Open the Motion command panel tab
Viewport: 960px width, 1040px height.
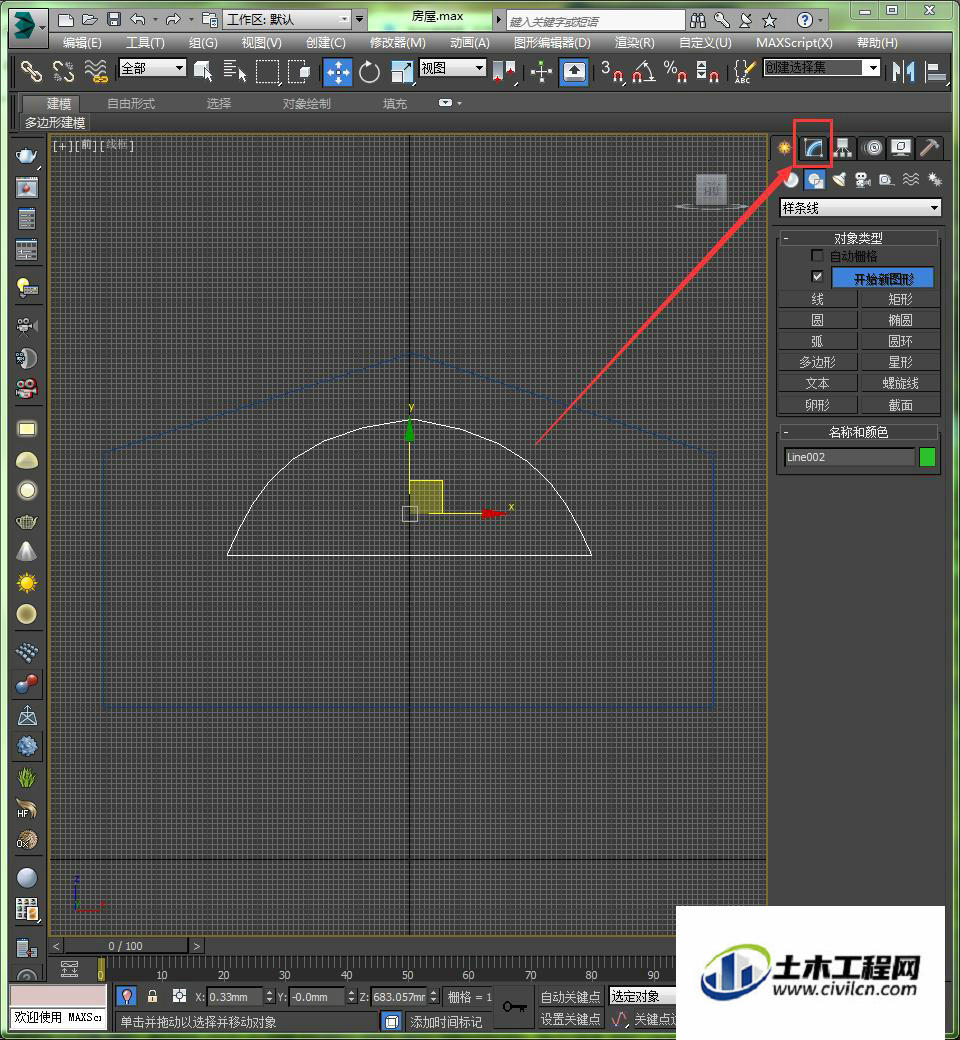[873, 147]
